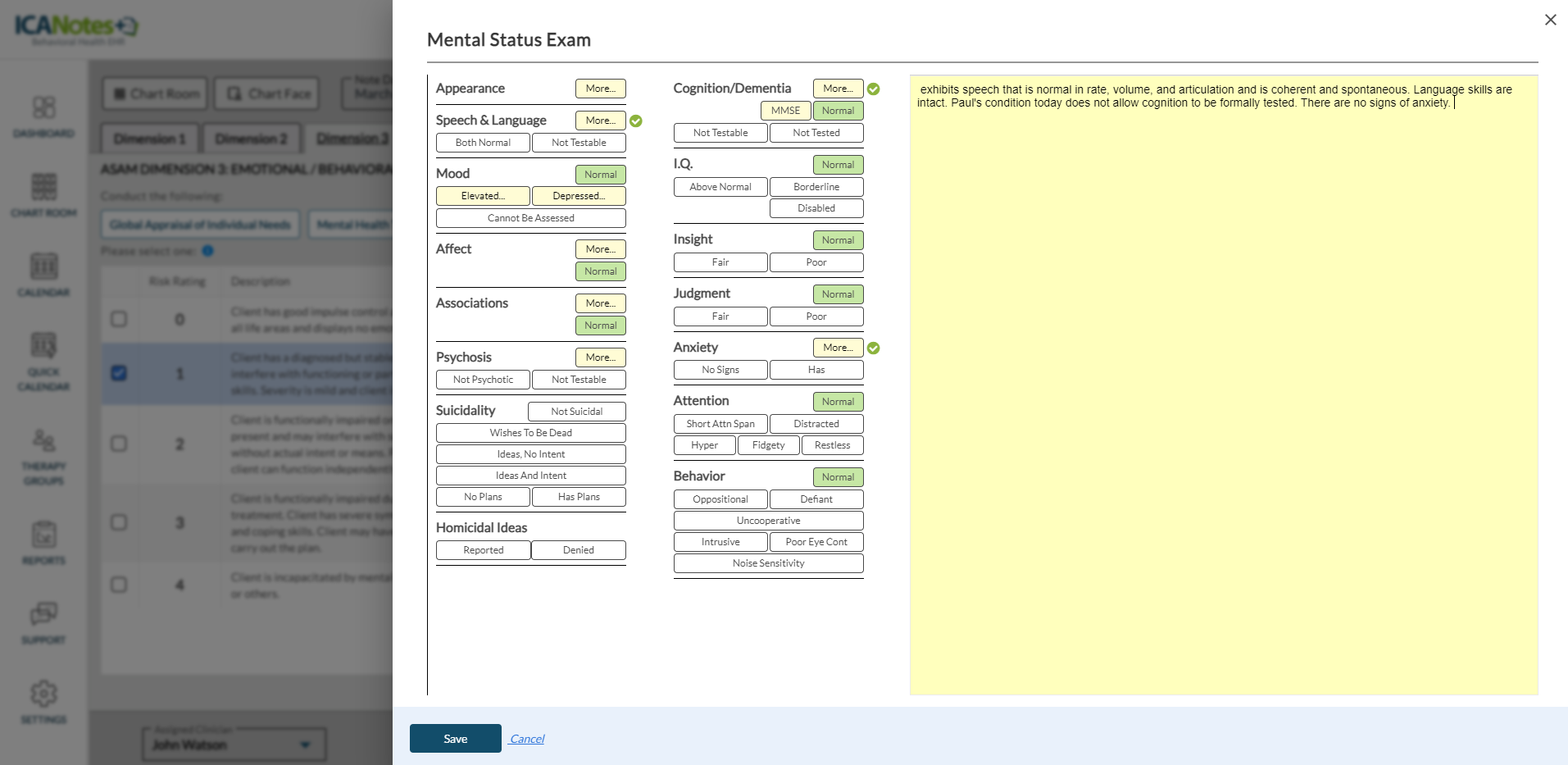
Task: Uncheck the risk rating 1 checkbox
Action: [x=119, y=373]
